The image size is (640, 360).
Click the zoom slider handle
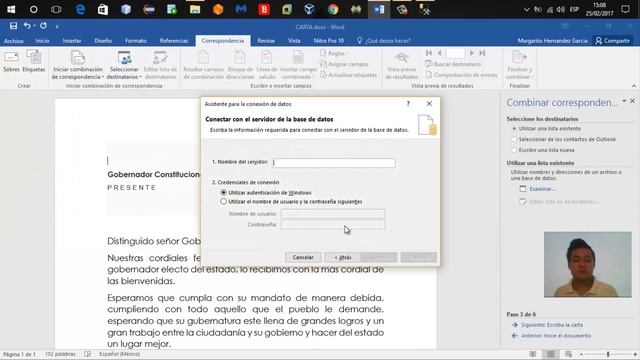click(x=608, y=354)
